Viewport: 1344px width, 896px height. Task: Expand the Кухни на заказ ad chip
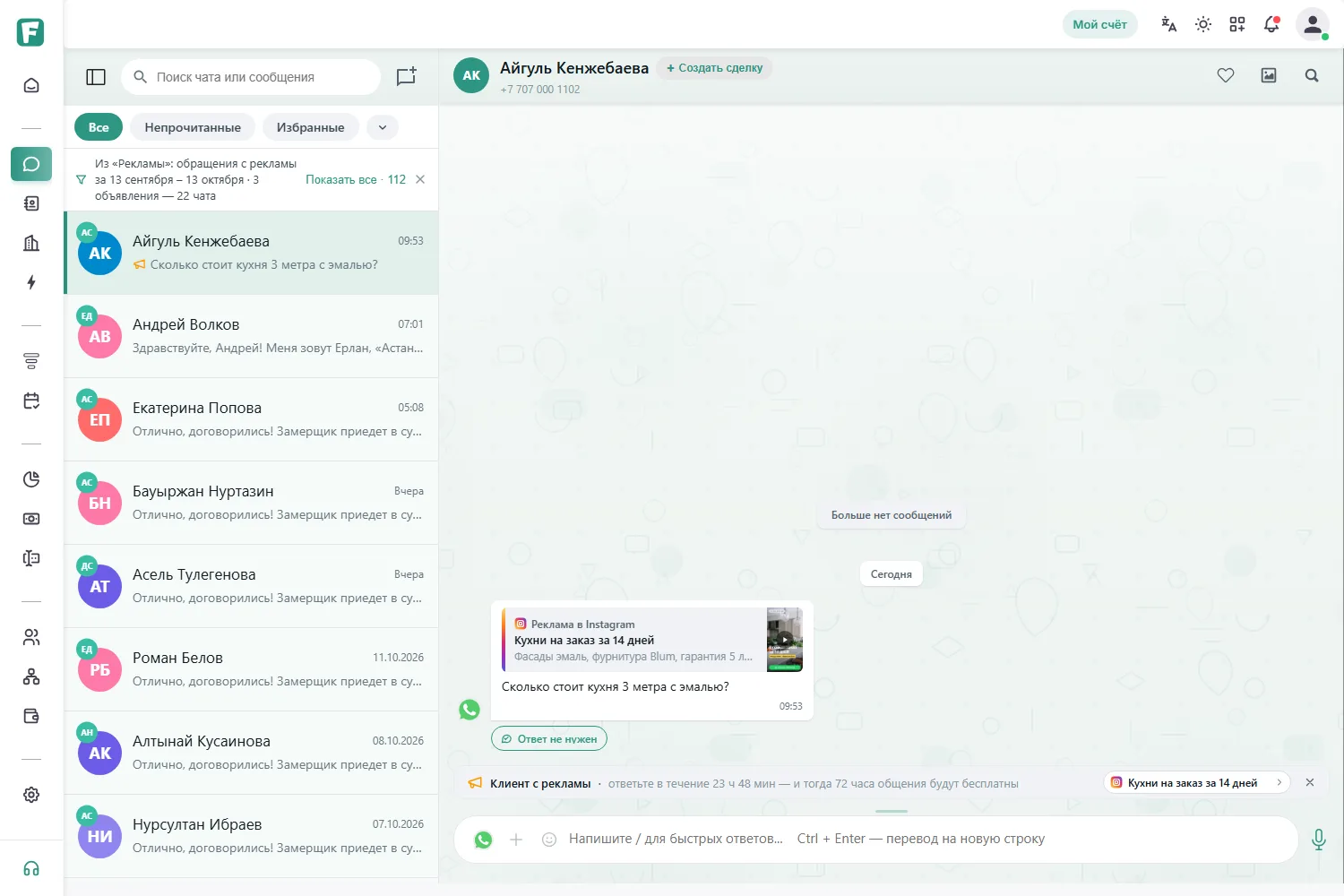pyautogui.click(x=1197, y=782)
